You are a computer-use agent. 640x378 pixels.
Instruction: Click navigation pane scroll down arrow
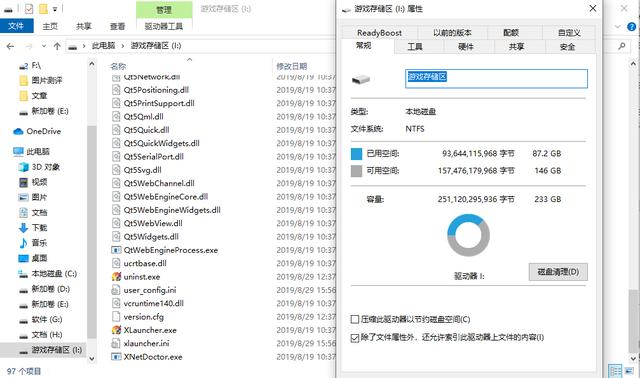coord(92,359)
